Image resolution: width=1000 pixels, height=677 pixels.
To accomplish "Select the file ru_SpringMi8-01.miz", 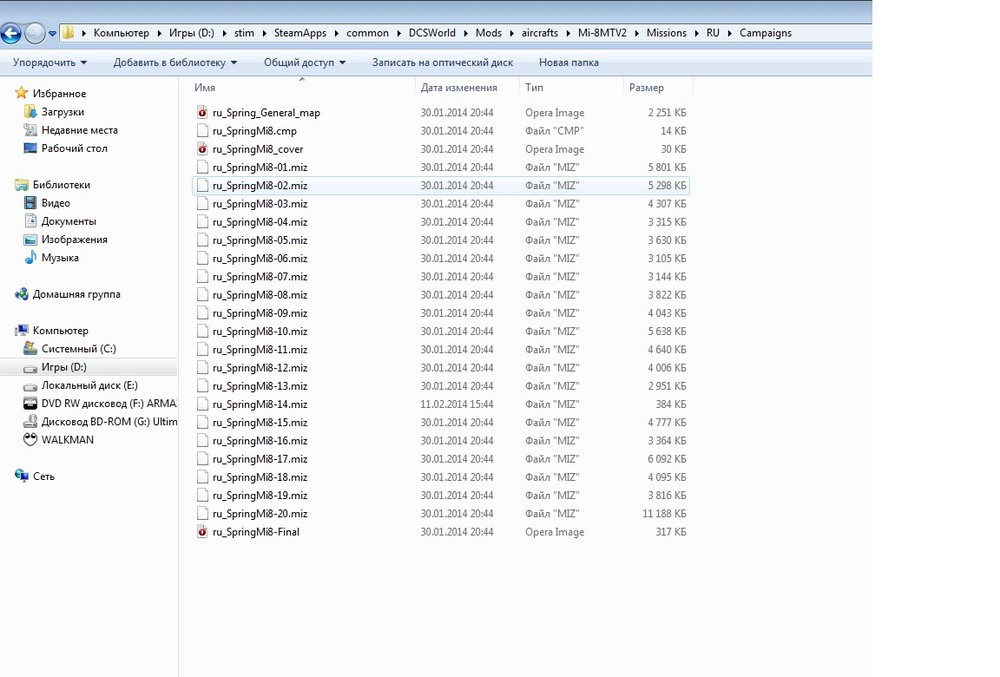I will [x=260, y=167].
